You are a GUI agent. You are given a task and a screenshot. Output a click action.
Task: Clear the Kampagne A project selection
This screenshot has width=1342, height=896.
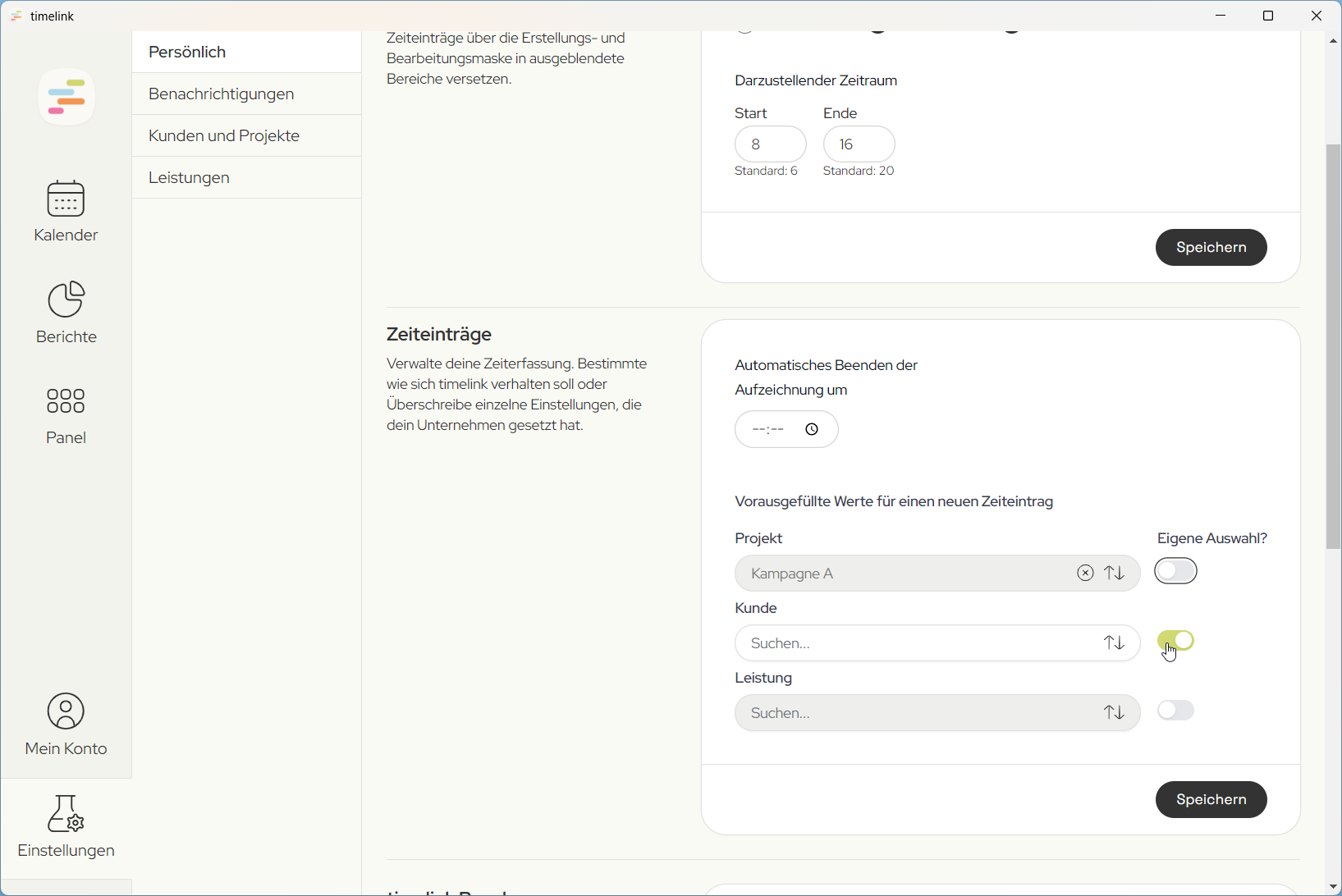1085,574
